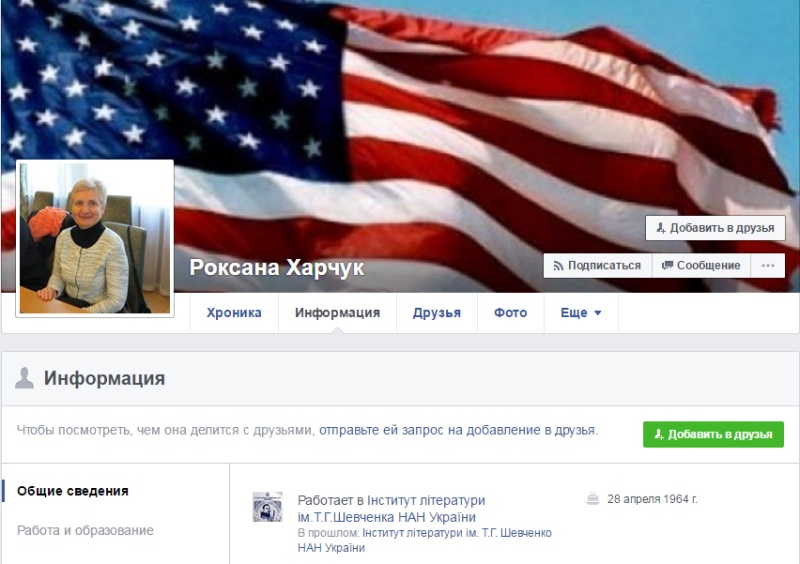
Task: Select Общие сведения in sidebar
Action: (73, 491)
